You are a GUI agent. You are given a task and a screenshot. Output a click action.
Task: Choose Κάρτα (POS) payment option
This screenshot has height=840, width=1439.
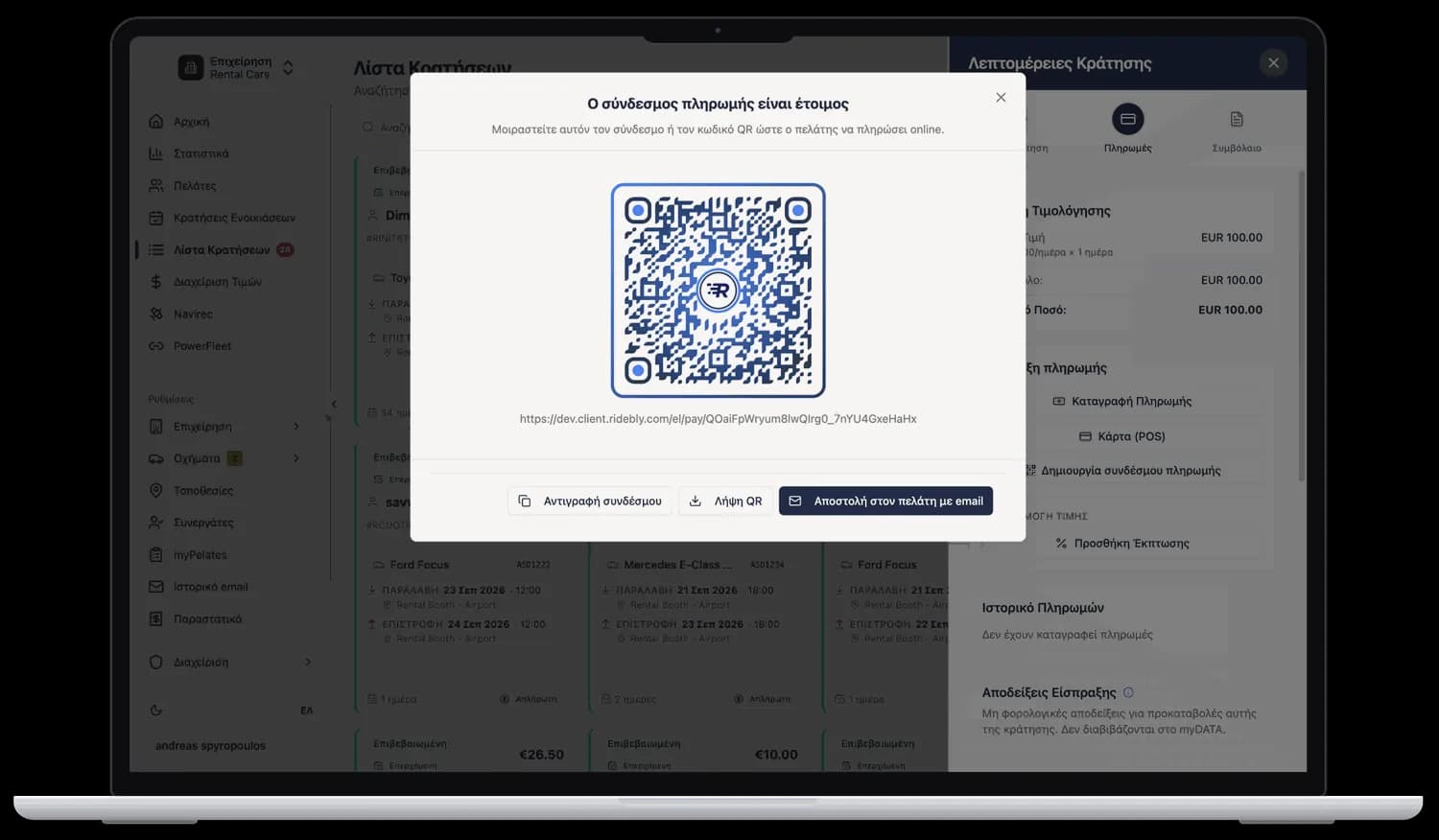(1121, 436)
